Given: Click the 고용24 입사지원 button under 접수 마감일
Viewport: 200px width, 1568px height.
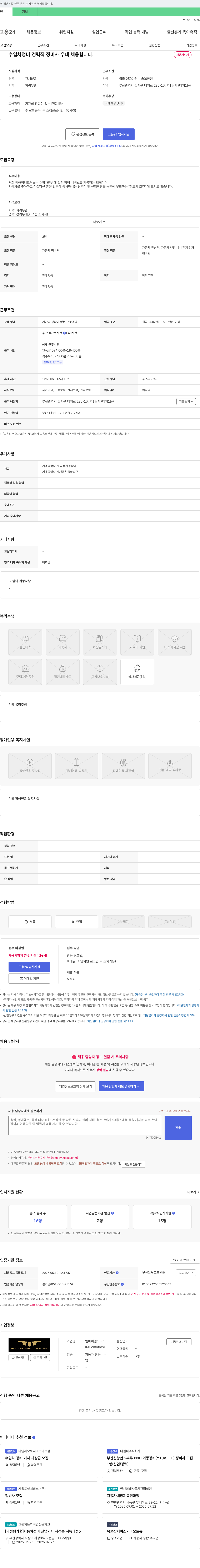Looking at the screenshot, I should (x=29, y=967).
